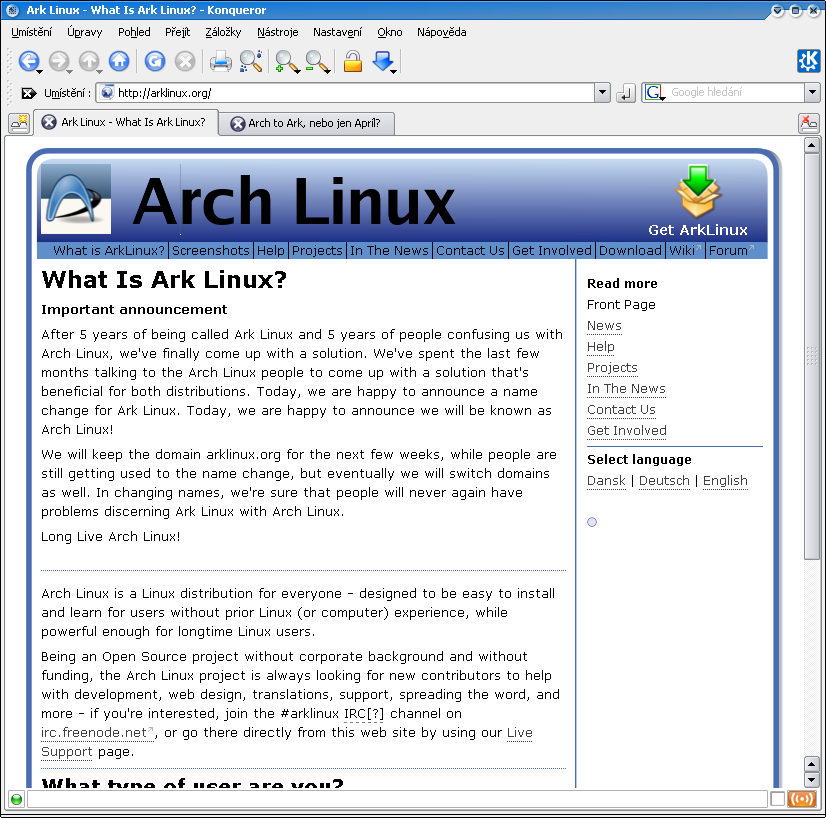
Task: Click the vertical scrollbar thumb
Action: (x=812, y=357)
